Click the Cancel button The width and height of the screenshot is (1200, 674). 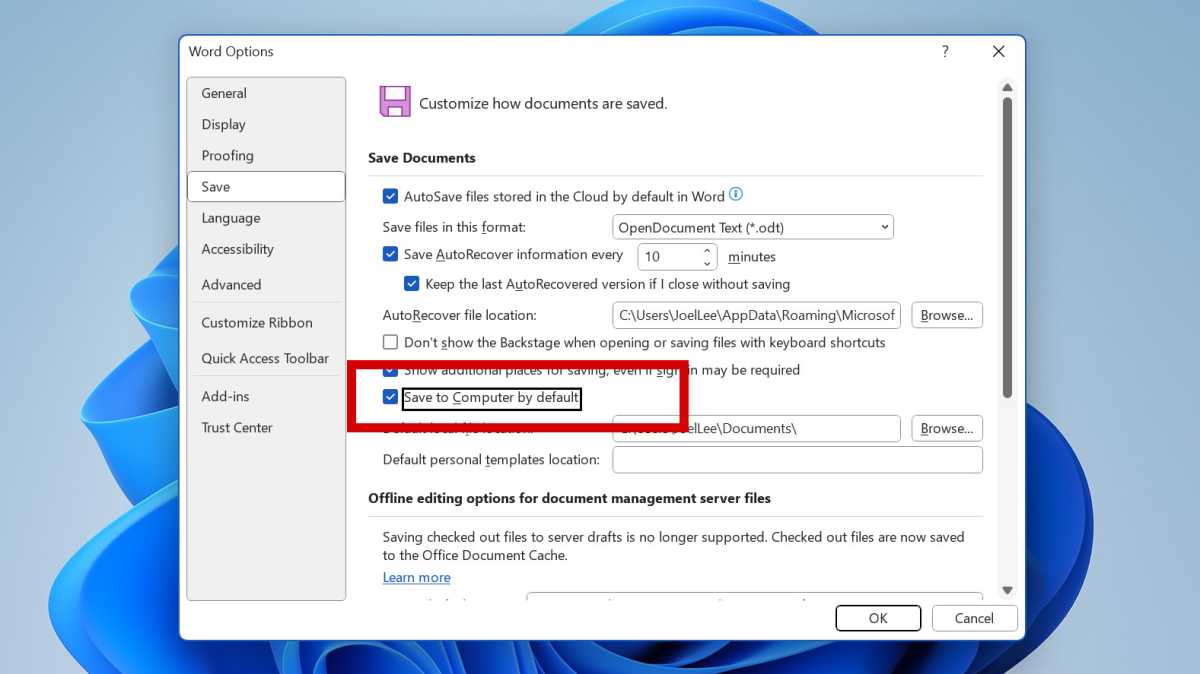pyautogui.click(x=974, y=617)
